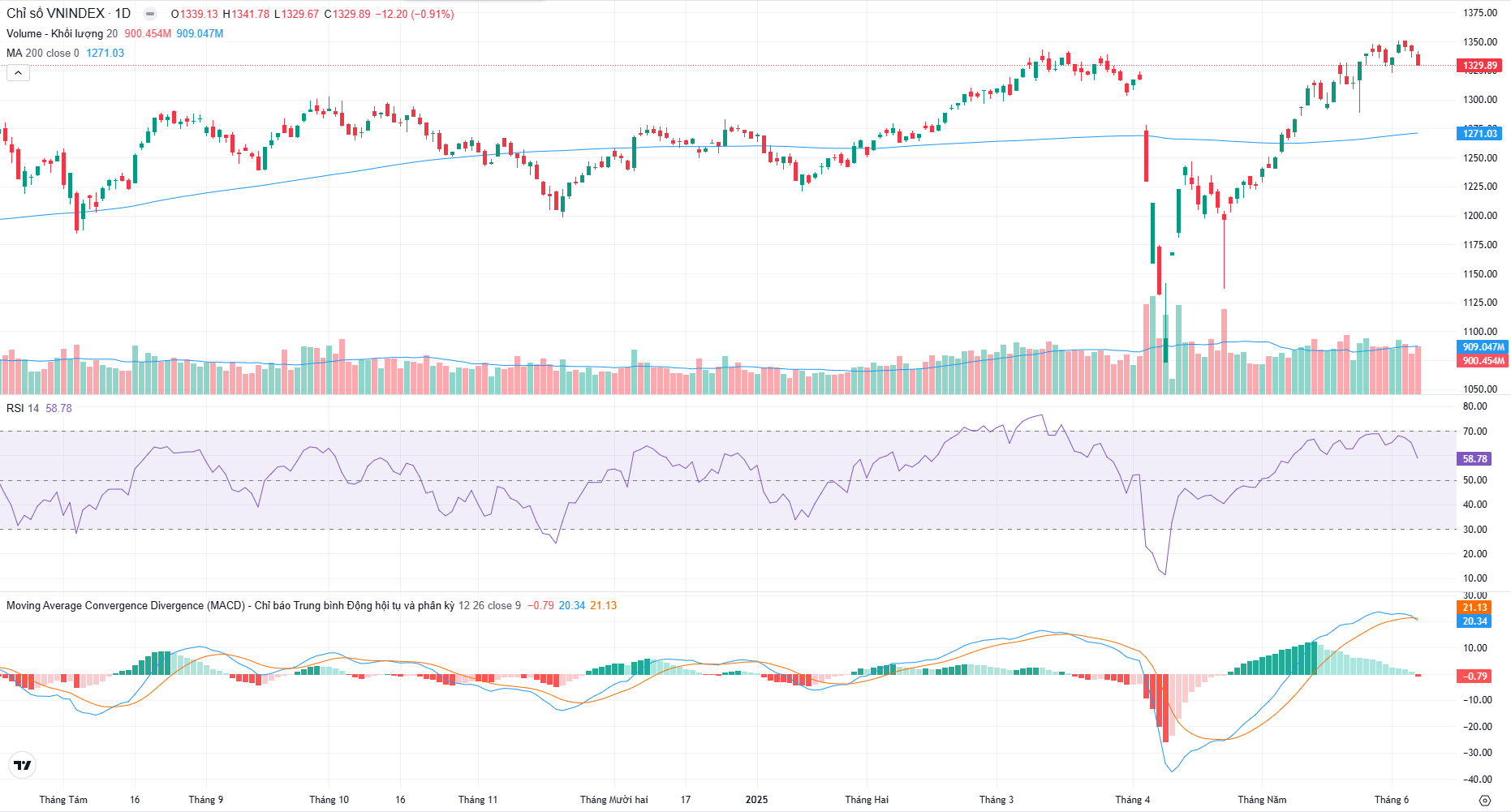Click the market status pill beside 1D
The image size is (1511, 812).
150,14
